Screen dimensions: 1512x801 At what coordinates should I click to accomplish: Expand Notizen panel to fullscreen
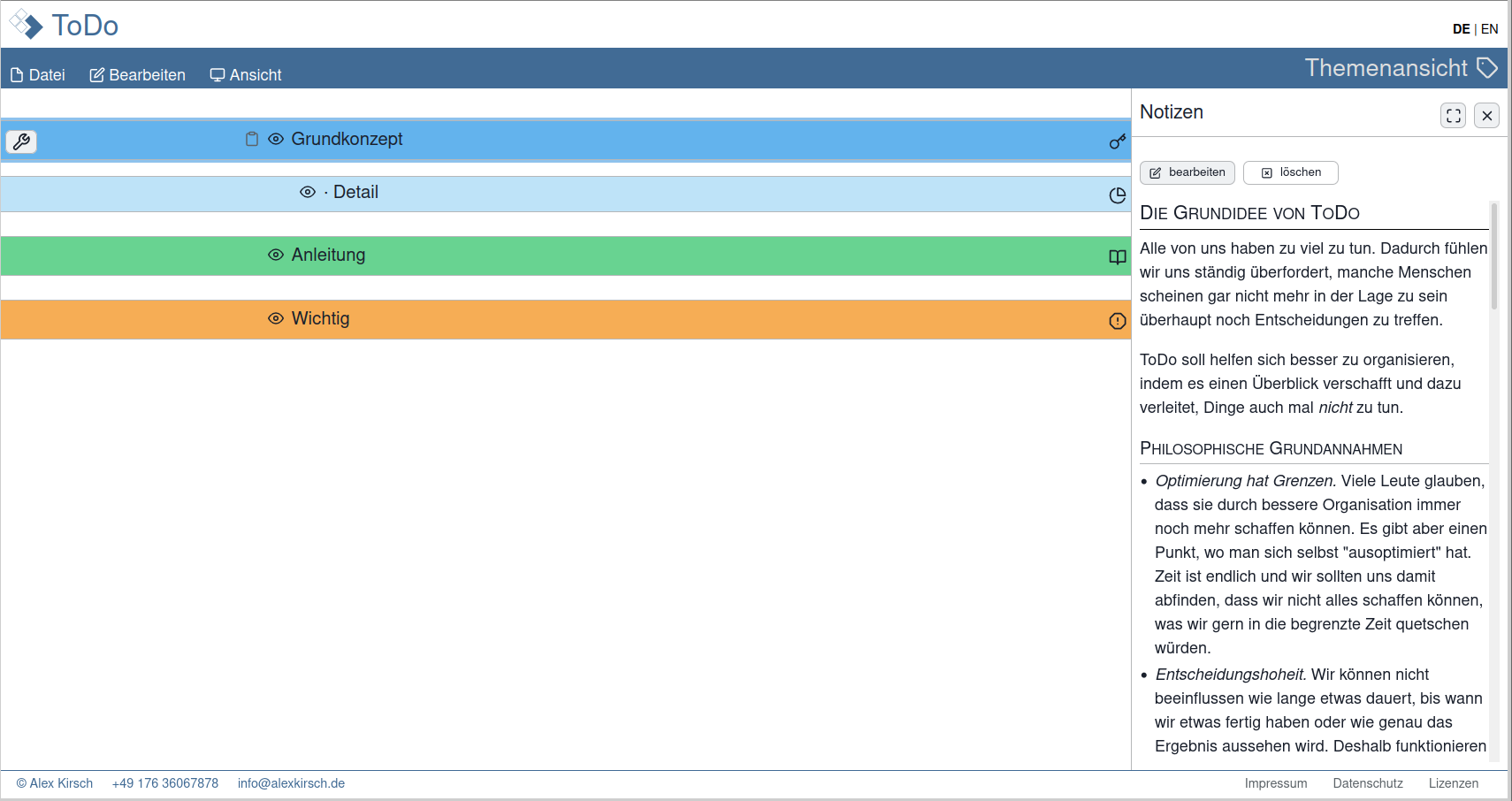click(x=1454, y=116)
